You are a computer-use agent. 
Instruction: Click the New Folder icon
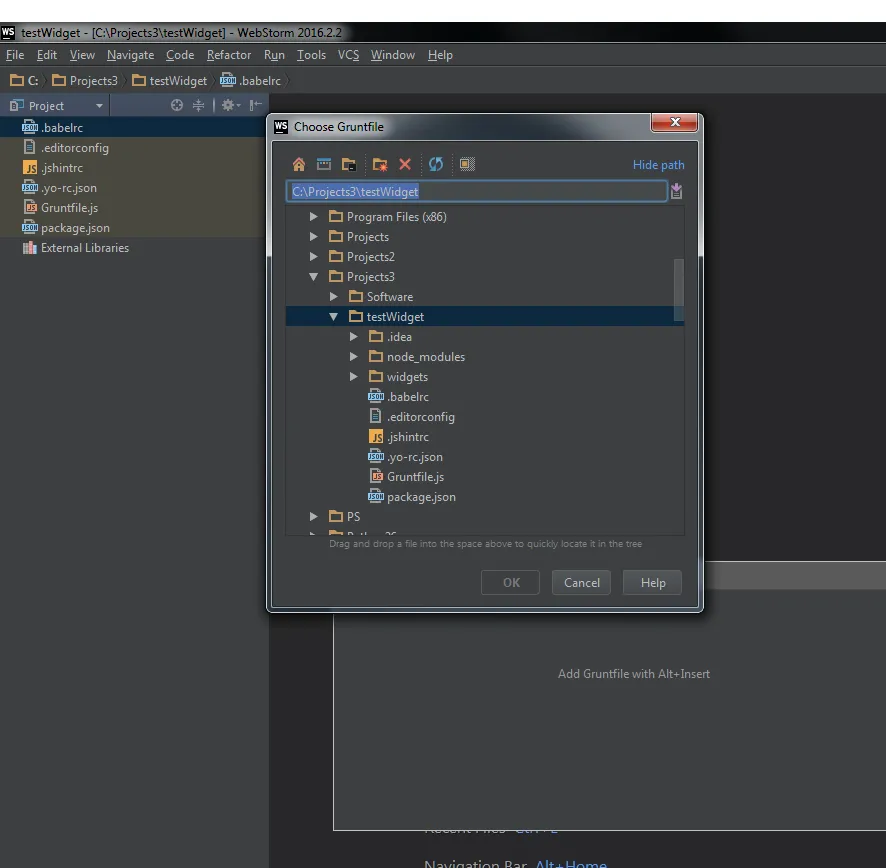pyautogui.click(x=379, y=165)
